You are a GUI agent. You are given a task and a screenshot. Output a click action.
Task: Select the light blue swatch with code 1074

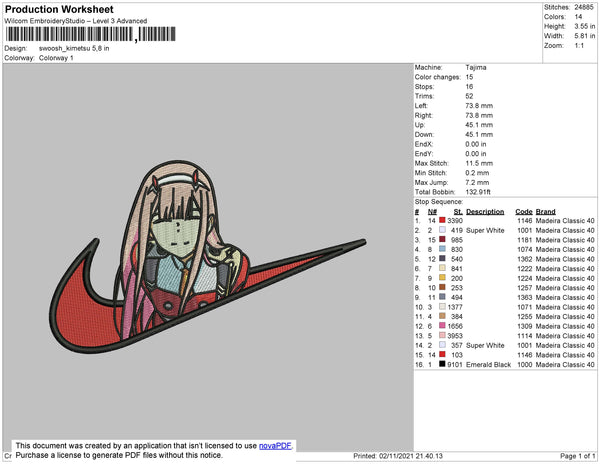click(x=442, y=249)
